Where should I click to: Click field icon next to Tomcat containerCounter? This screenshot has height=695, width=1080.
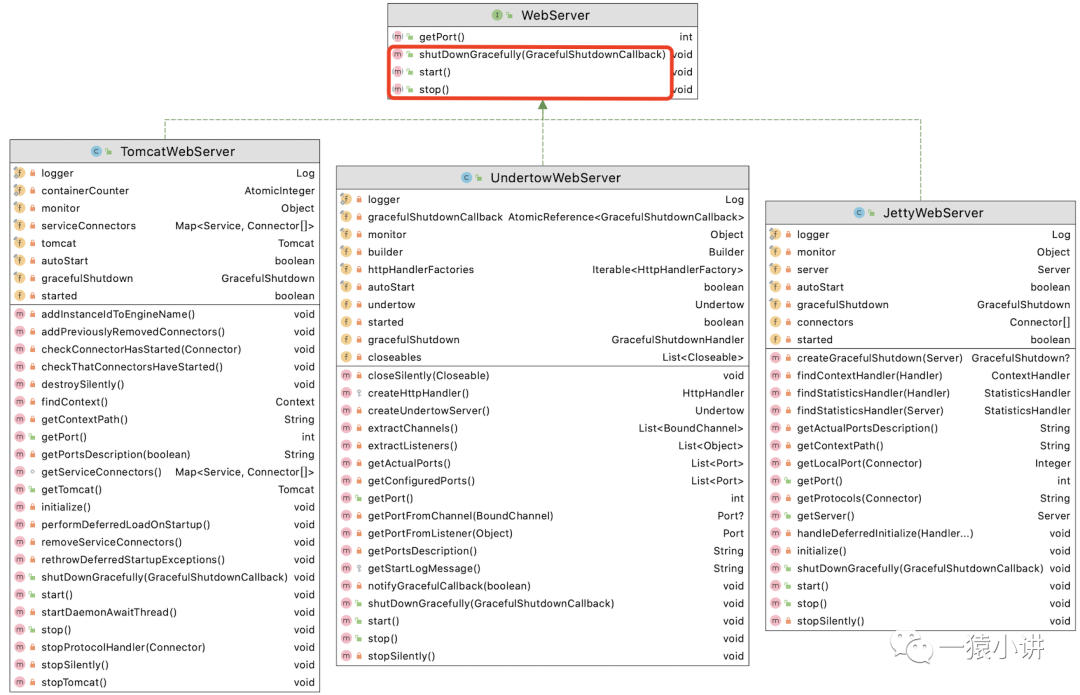[19, 191]
